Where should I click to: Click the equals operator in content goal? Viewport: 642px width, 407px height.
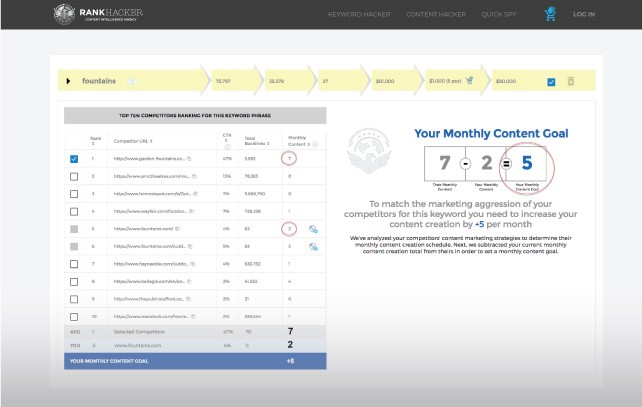click(506, 164)
